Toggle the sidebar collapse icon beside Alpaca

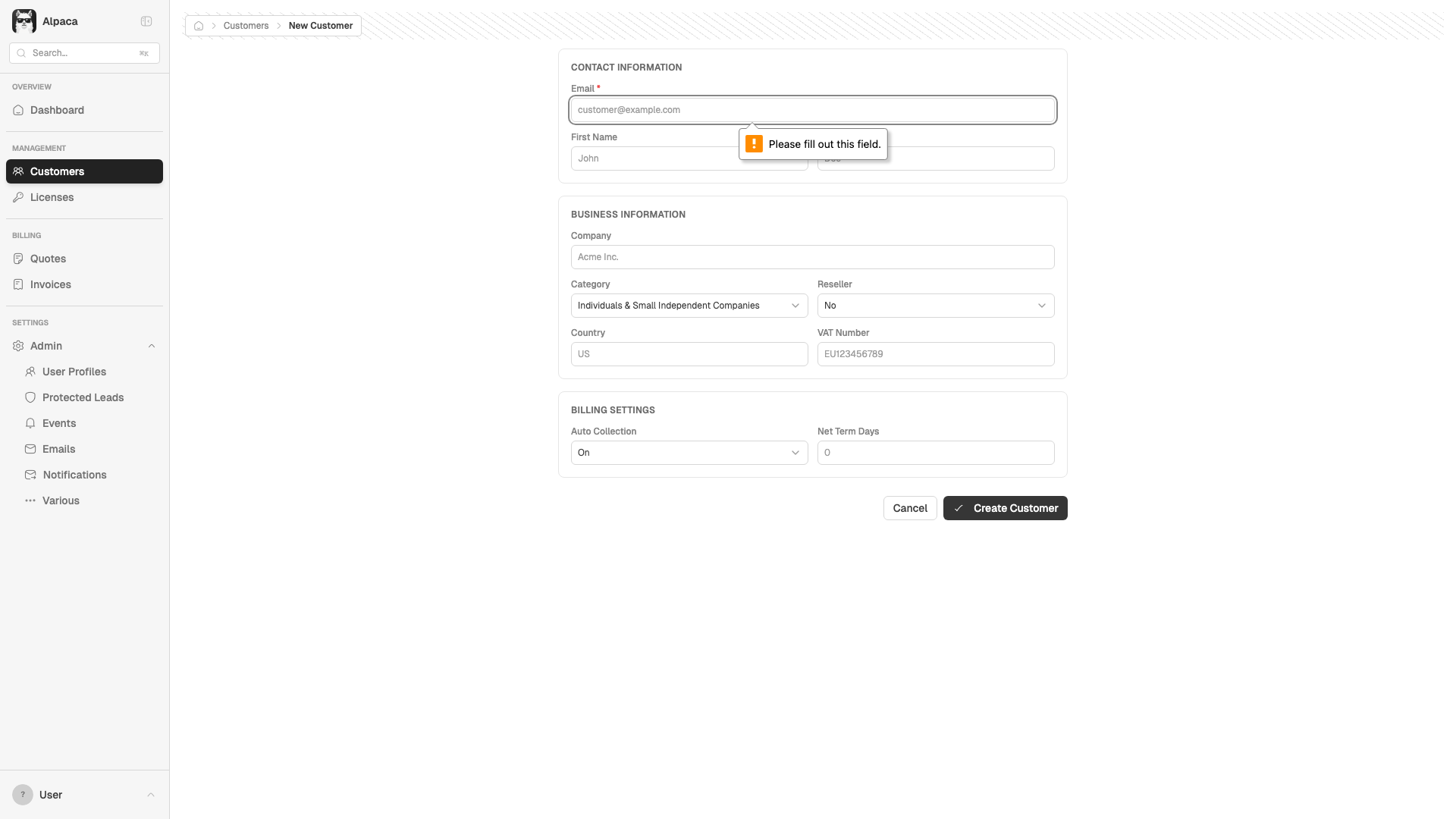pyautogui.click(x=146, y=21)
